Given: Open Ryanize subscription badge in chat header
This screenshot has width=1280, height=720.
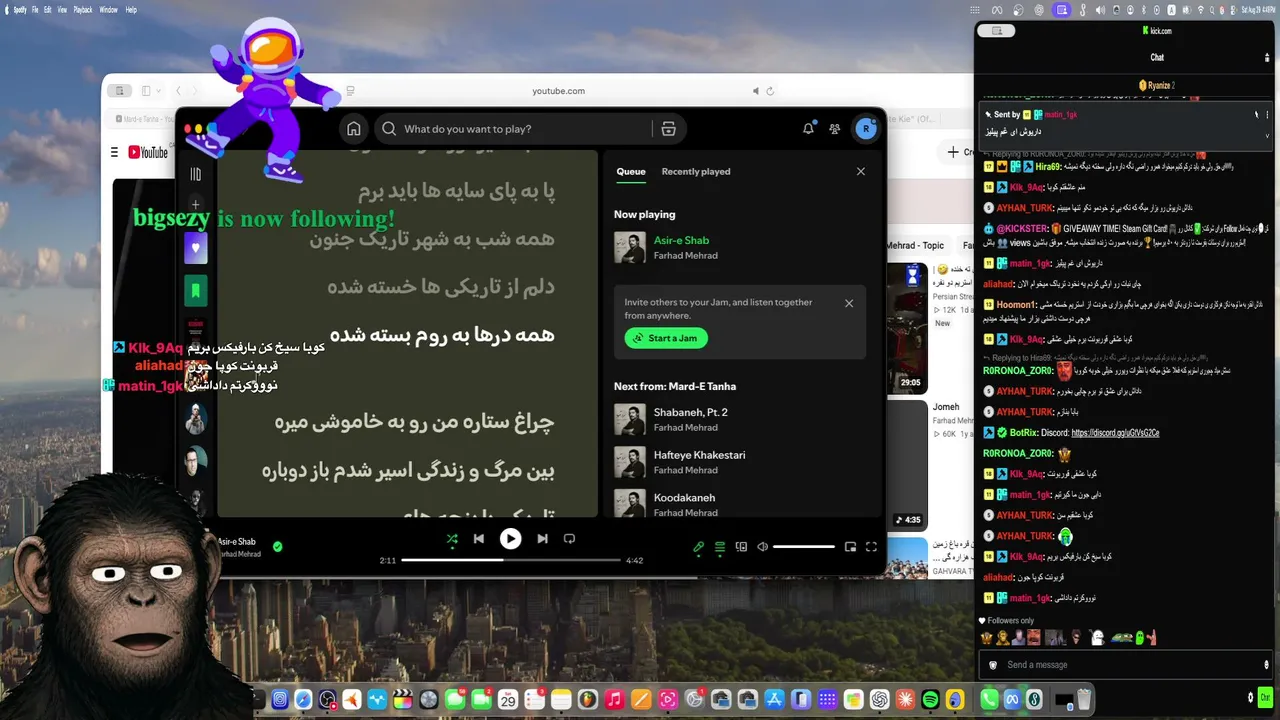Looking at the screenshot, I should [1157, 86].
